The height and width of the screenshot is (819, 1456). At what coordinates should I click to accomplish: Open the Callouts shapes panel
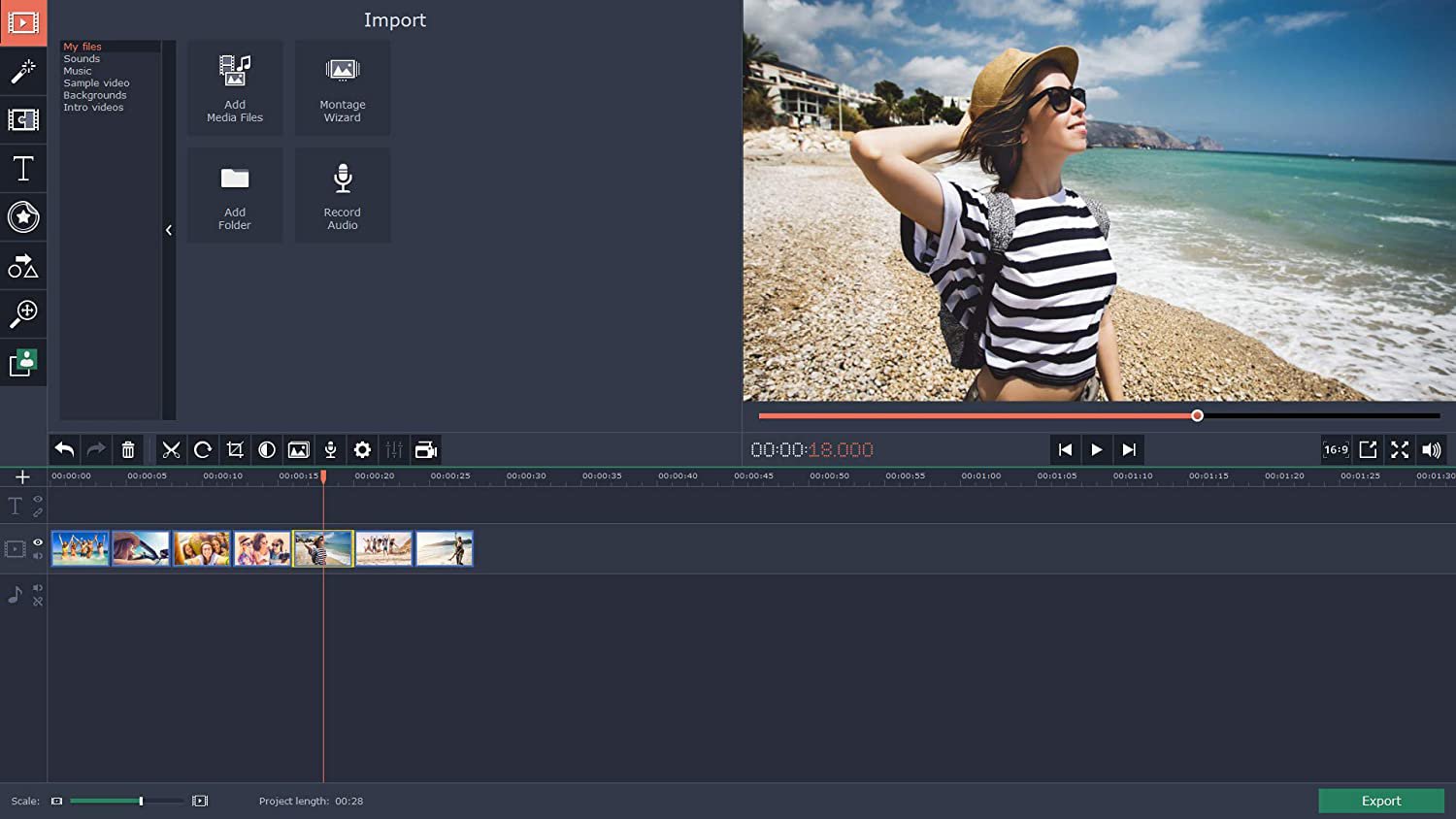[23, 266]
